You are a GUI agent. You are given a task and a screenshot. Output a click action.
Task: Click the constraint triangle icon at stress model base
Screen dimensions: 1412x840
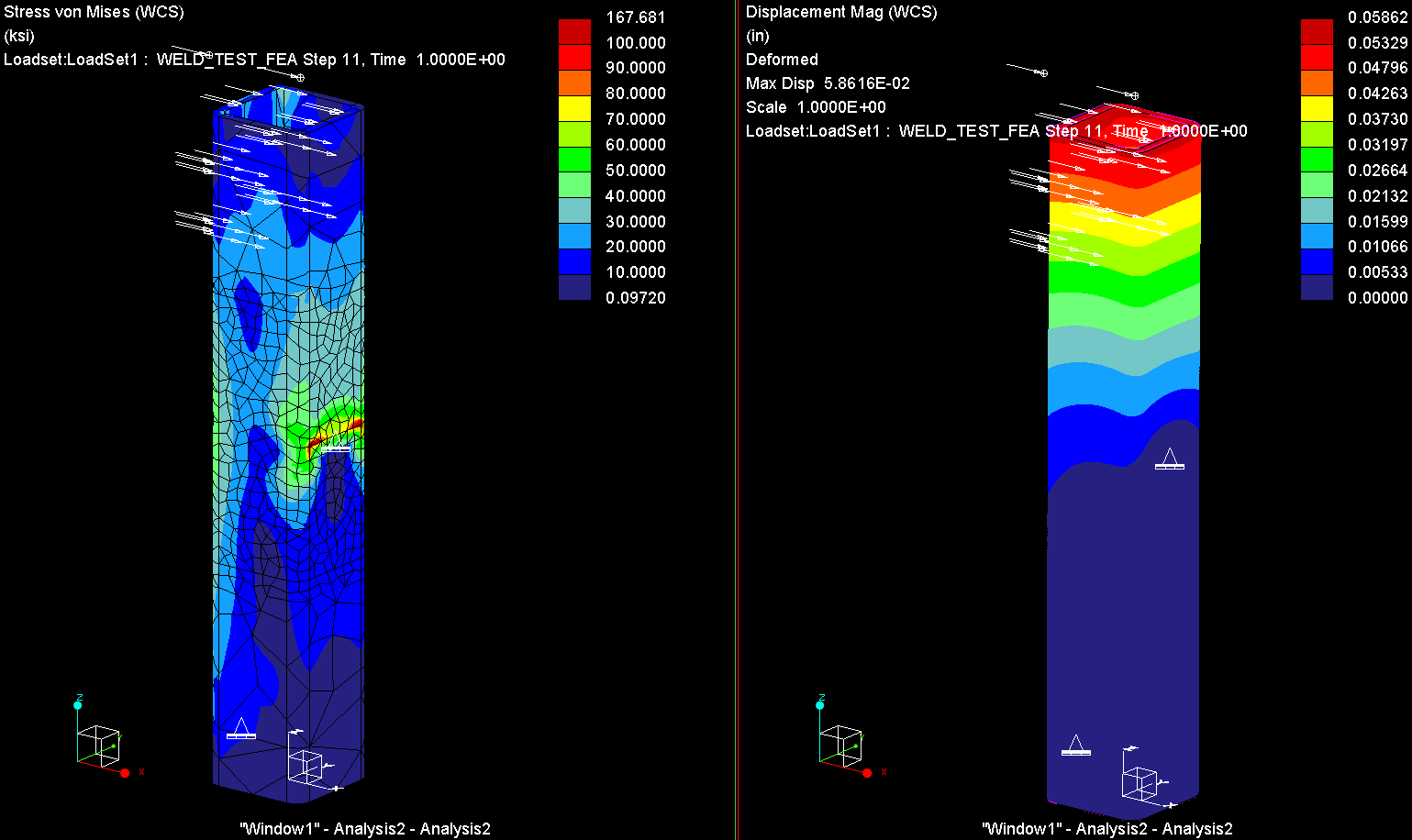click(x=241, y=730)
